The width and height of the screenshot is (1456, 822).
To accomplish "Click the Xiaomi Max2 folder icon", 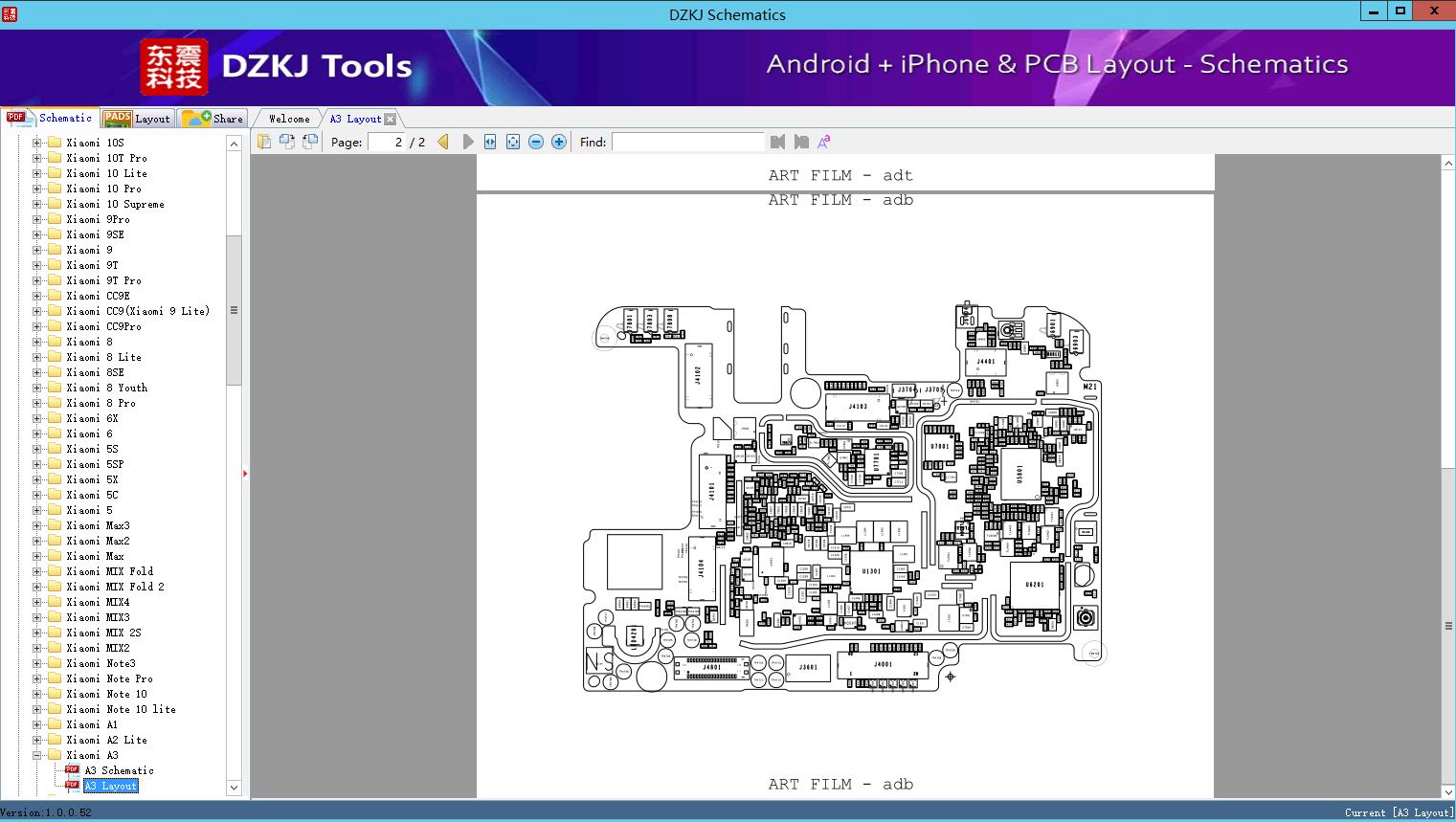I will (x=55, y=541).
